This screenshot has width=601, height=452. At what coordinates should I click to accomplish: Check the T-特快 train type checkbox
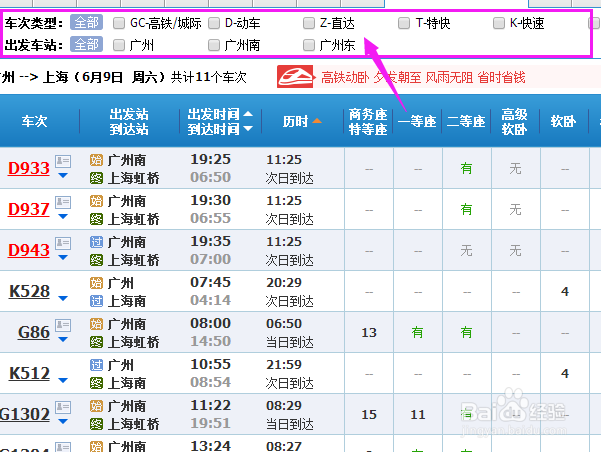(404, 23)
